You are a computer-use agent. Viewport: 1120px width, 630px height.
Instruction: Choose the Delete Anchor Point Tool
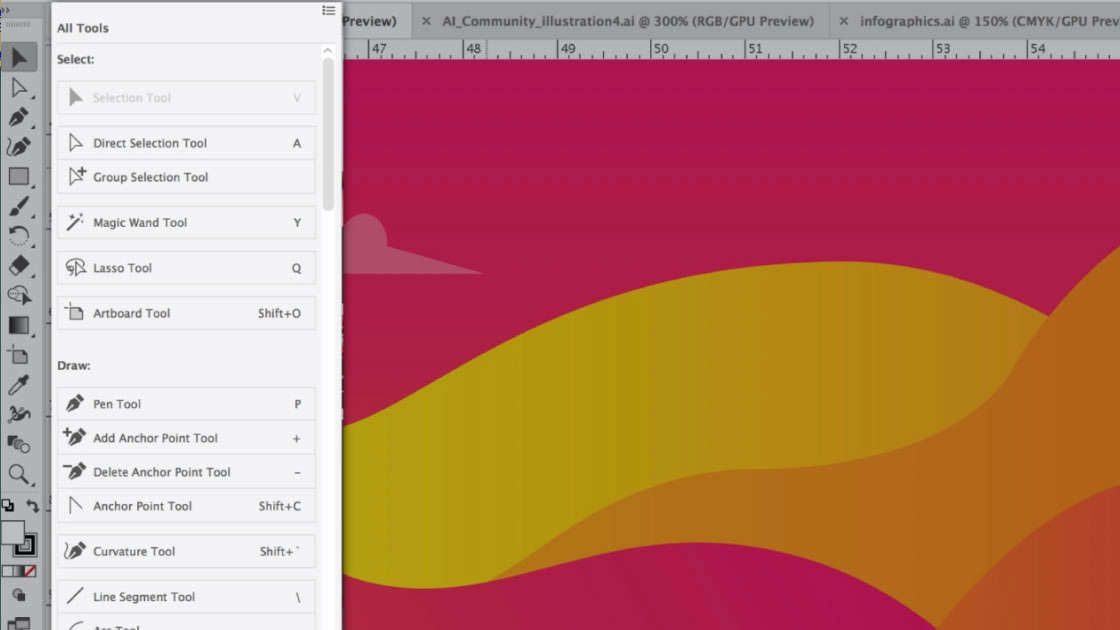tap(186, 471)
